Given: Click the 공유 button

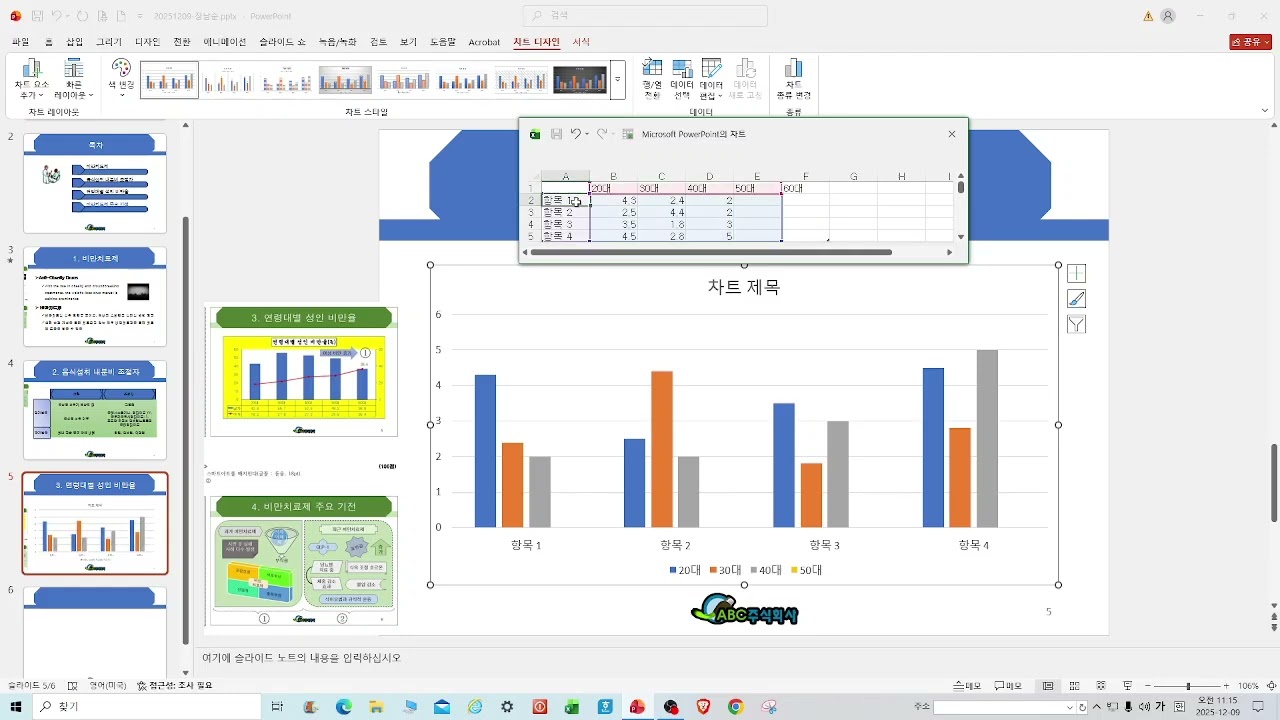Looking at the screenshot, I should [x=1250, y=42].
